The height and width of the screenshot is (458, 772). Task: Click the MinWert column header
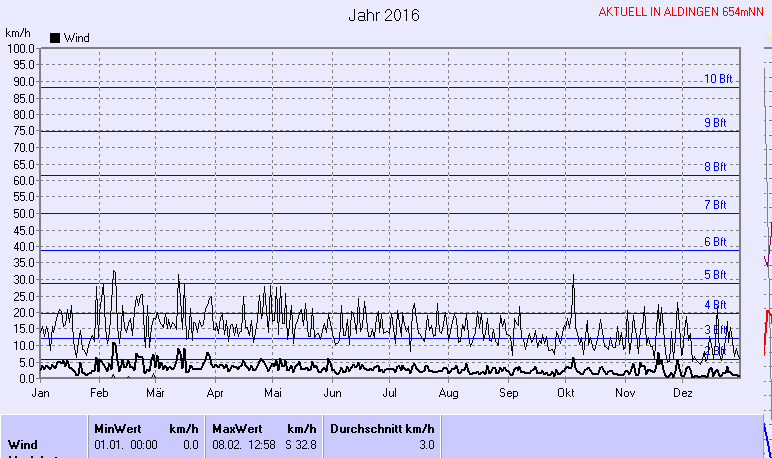pos(116,427)
